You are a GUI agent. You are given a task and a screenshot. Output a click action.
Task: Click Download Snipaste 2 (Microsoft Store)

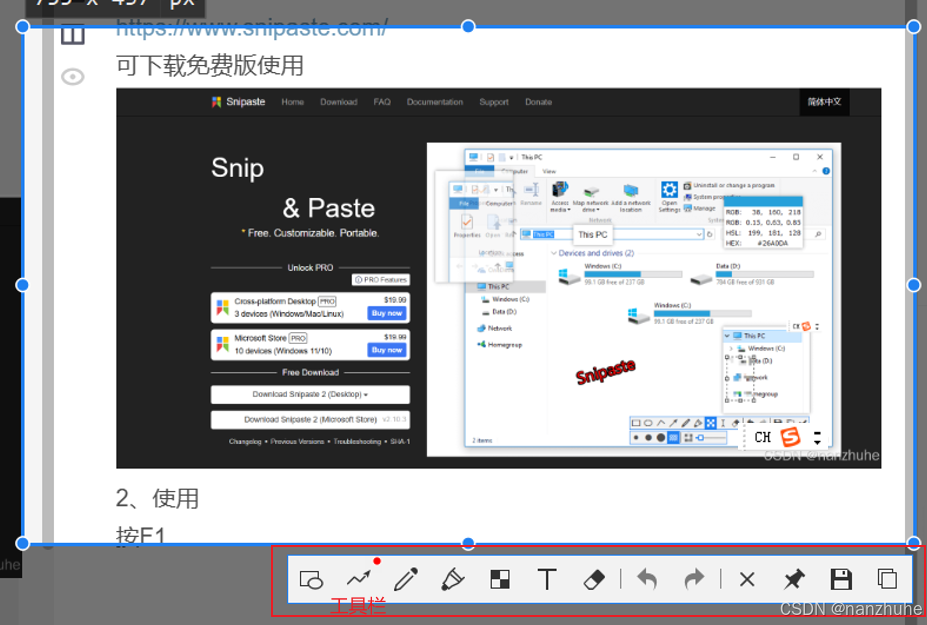pyautogui.click(x=310, y=420)
